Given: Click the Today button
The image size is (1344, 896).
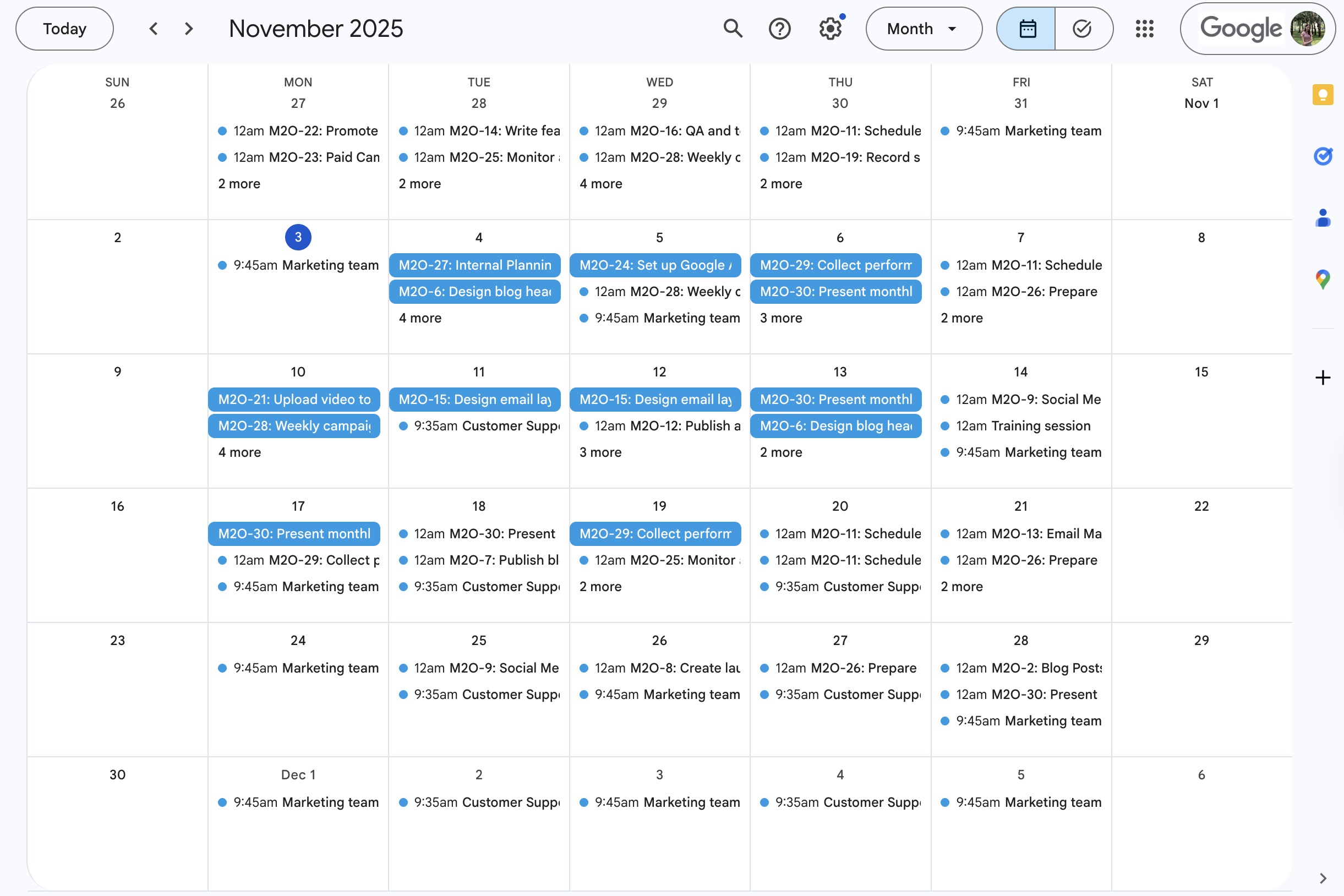Looking at the screenshot, I should (x=64, y=29).
